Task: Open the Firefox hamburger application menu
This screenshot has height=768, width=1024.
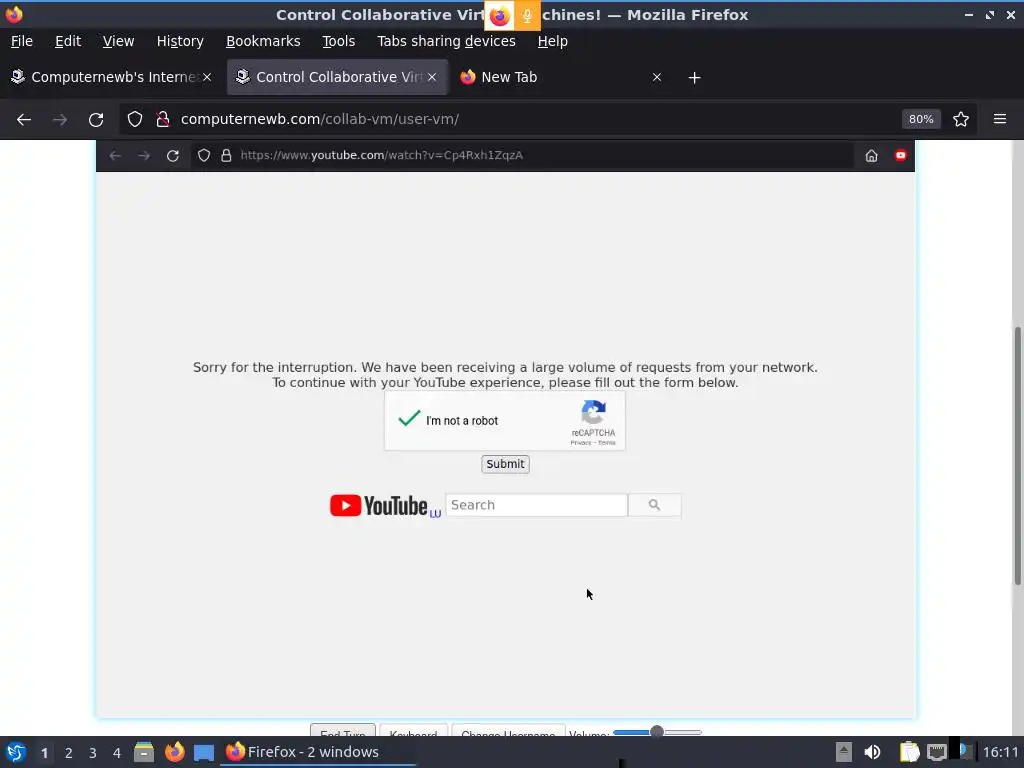Action: click(1000, 119)
